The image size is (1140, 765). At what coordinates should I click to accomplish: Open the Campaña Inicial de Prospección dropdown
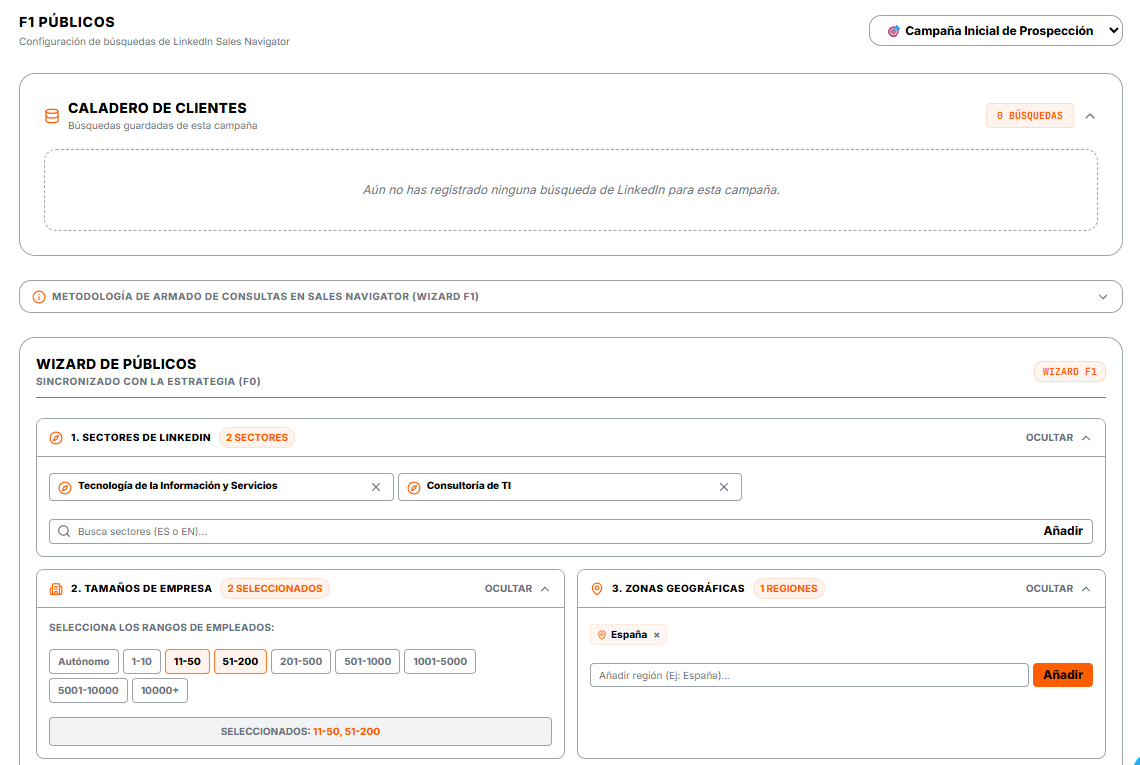pos(996,31)
